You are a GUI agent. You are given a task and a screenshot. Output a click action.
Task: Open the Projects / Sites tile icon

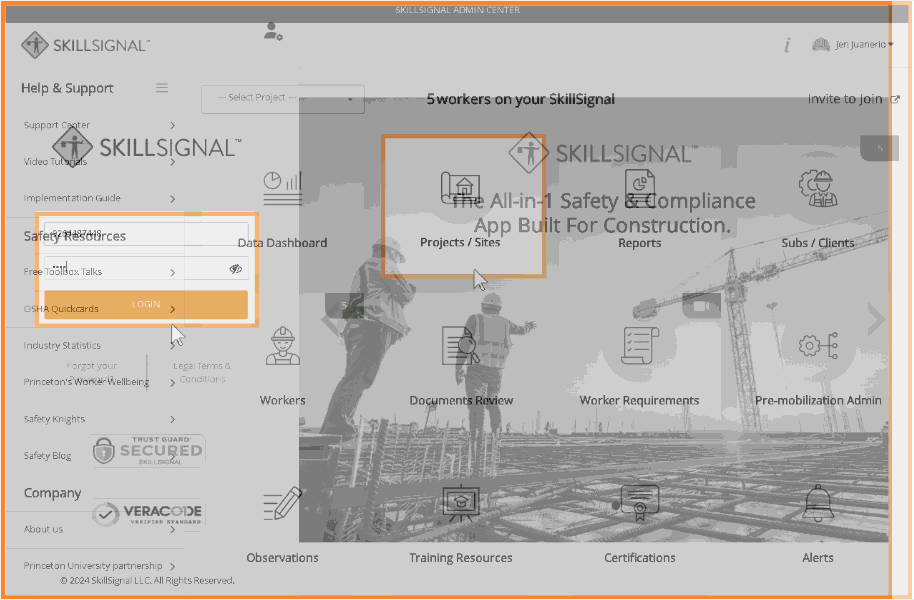(x=462, y=188)
